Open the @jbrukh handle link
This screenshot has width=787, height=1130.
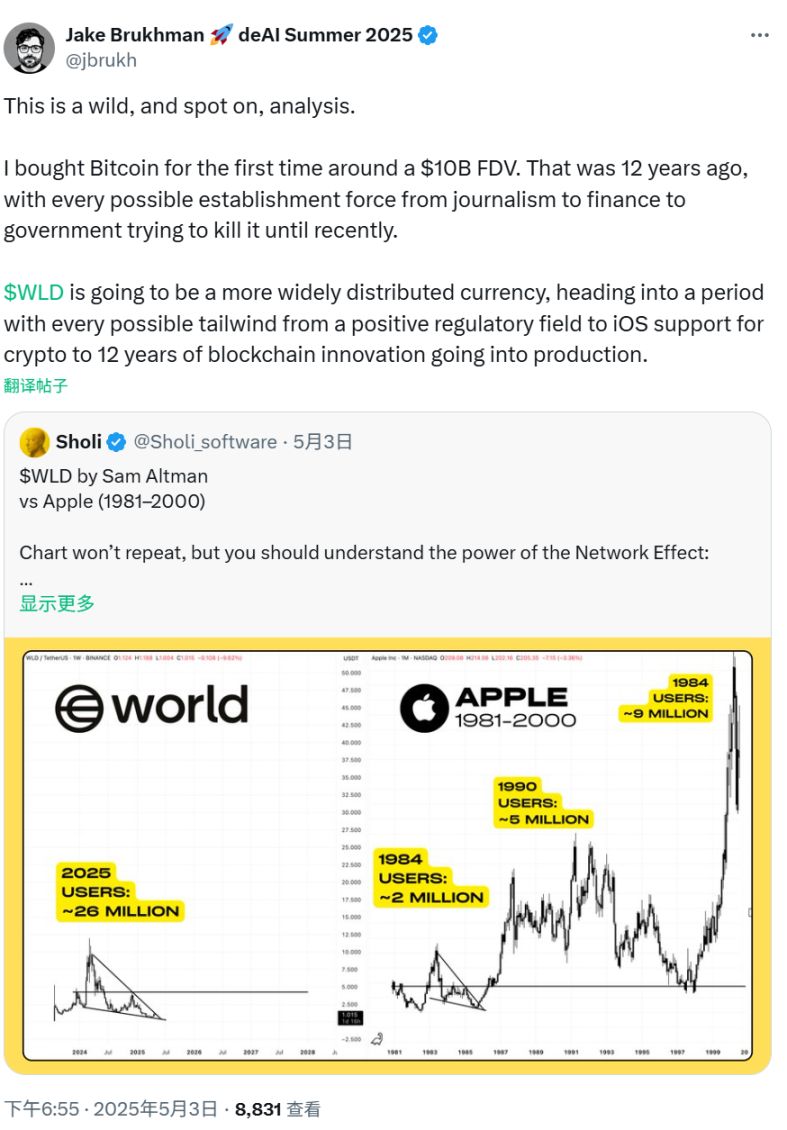101,60
